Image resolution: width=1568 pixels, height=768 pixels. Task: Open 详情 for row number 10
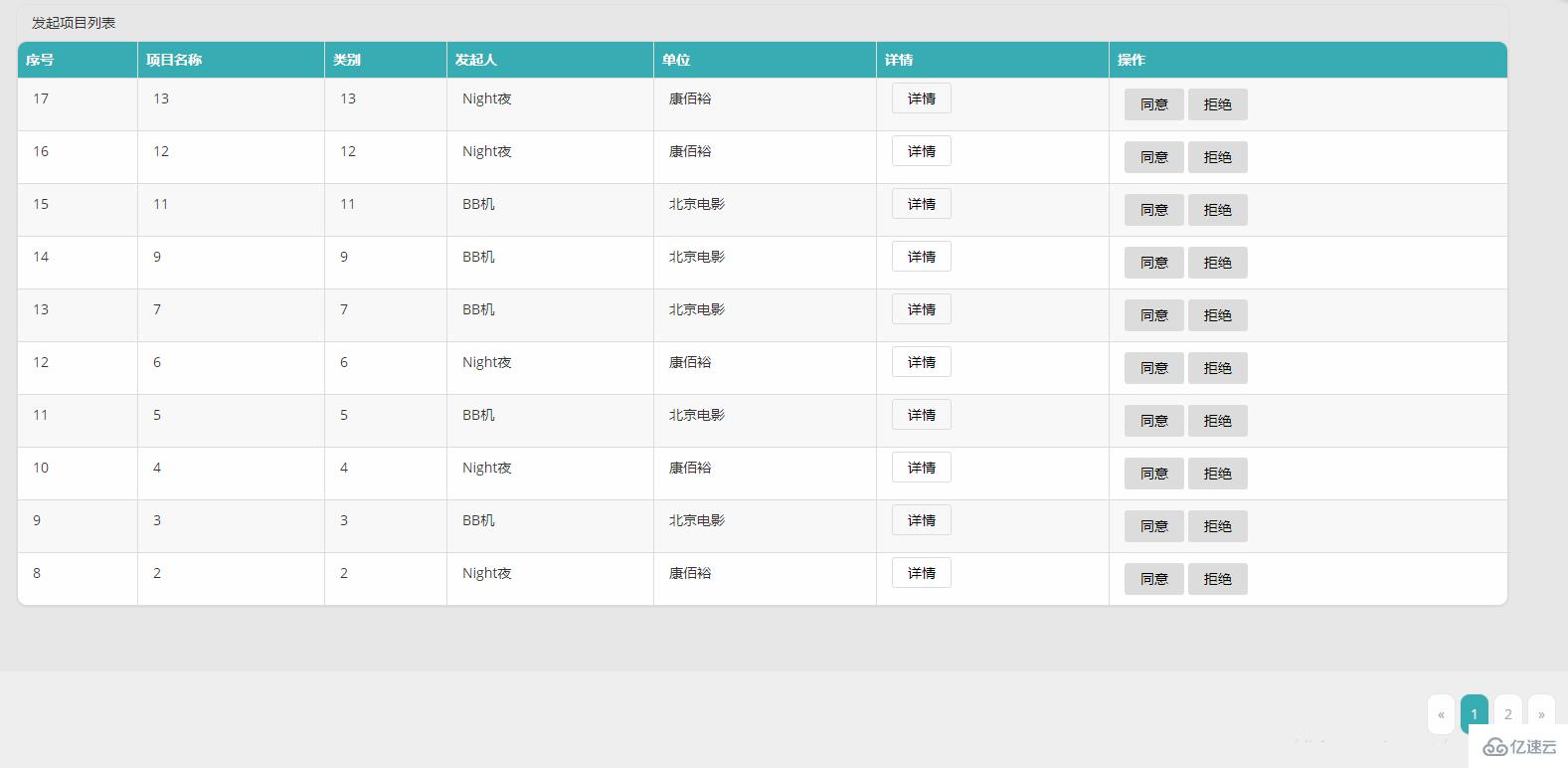coord(921,468)
